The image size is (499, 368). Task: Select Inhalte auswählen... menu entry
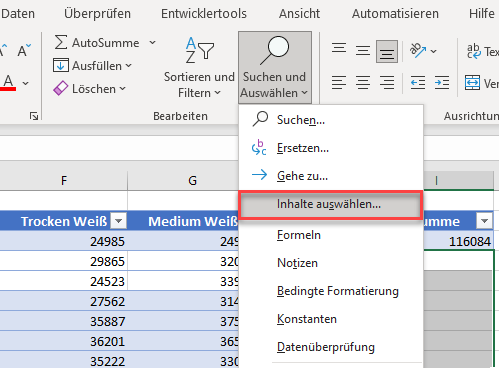pyautogui.click(x=331, y=204)
